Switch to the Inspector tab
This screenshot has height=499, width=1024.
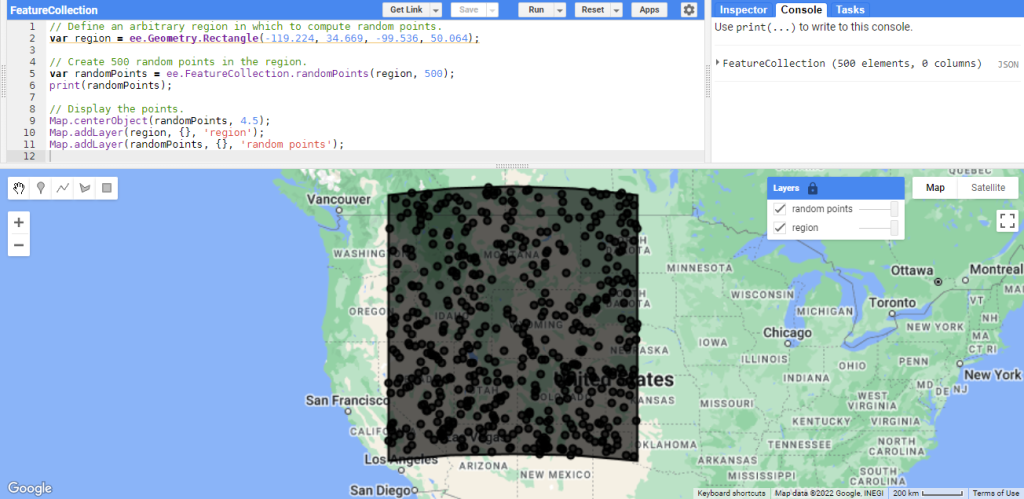pos(743,10)
